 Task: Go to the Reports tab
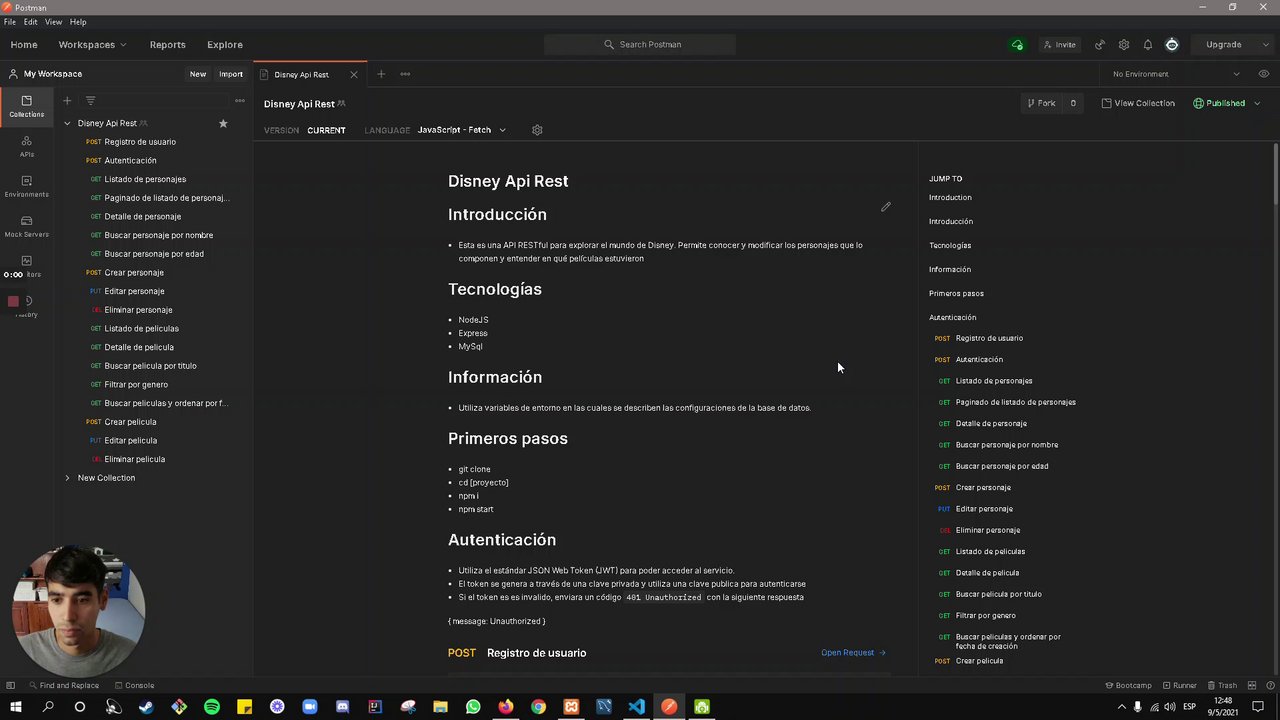tap(168, 45)
